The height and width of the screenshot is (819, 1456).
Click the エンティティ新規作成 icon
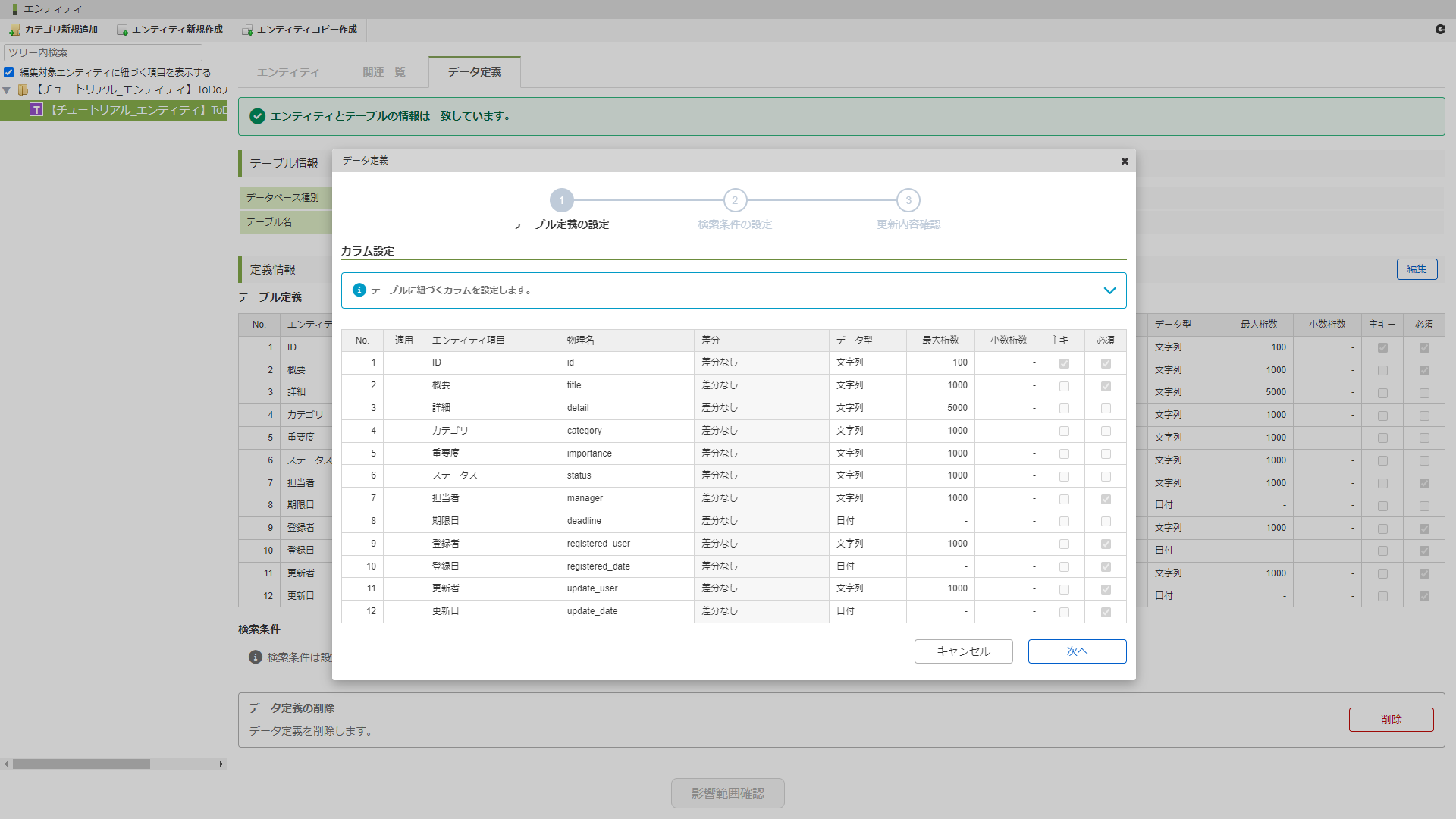122,30
